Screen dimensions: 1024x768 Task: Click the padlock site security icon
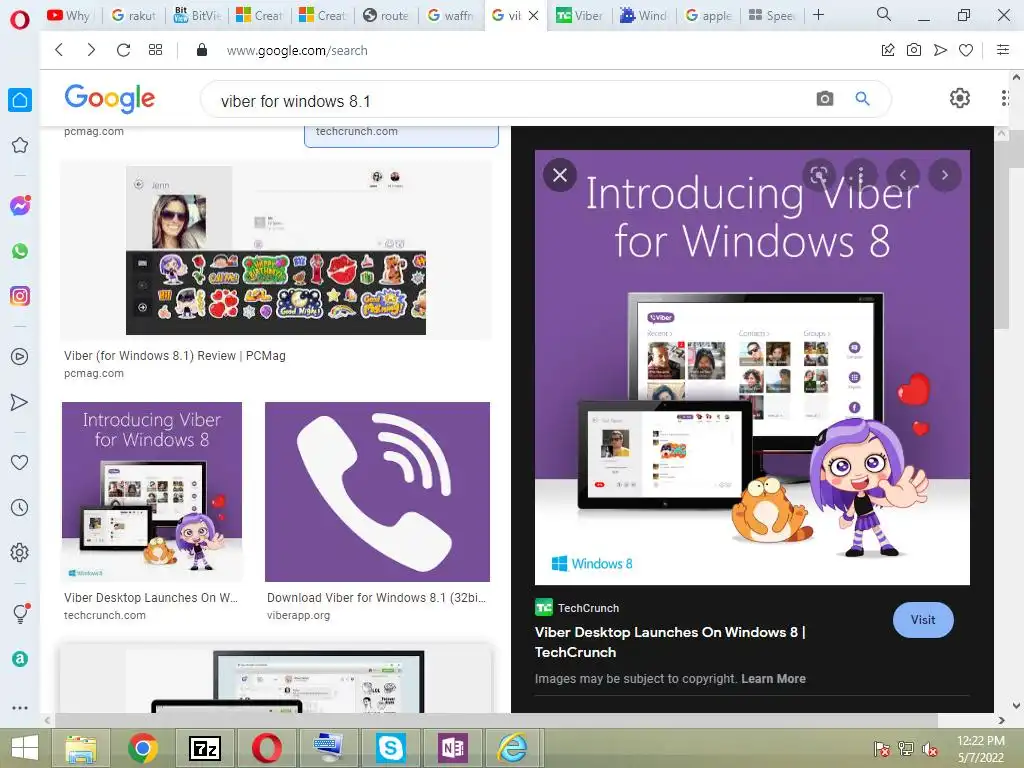[202, 50]
